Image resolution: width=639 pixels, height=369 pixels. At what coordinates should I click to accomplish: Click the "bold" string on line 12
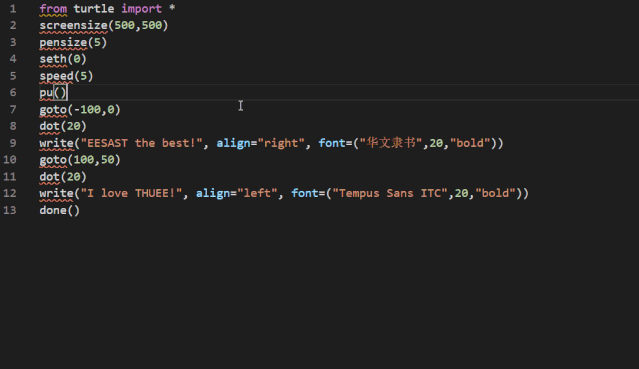[495, 193]
